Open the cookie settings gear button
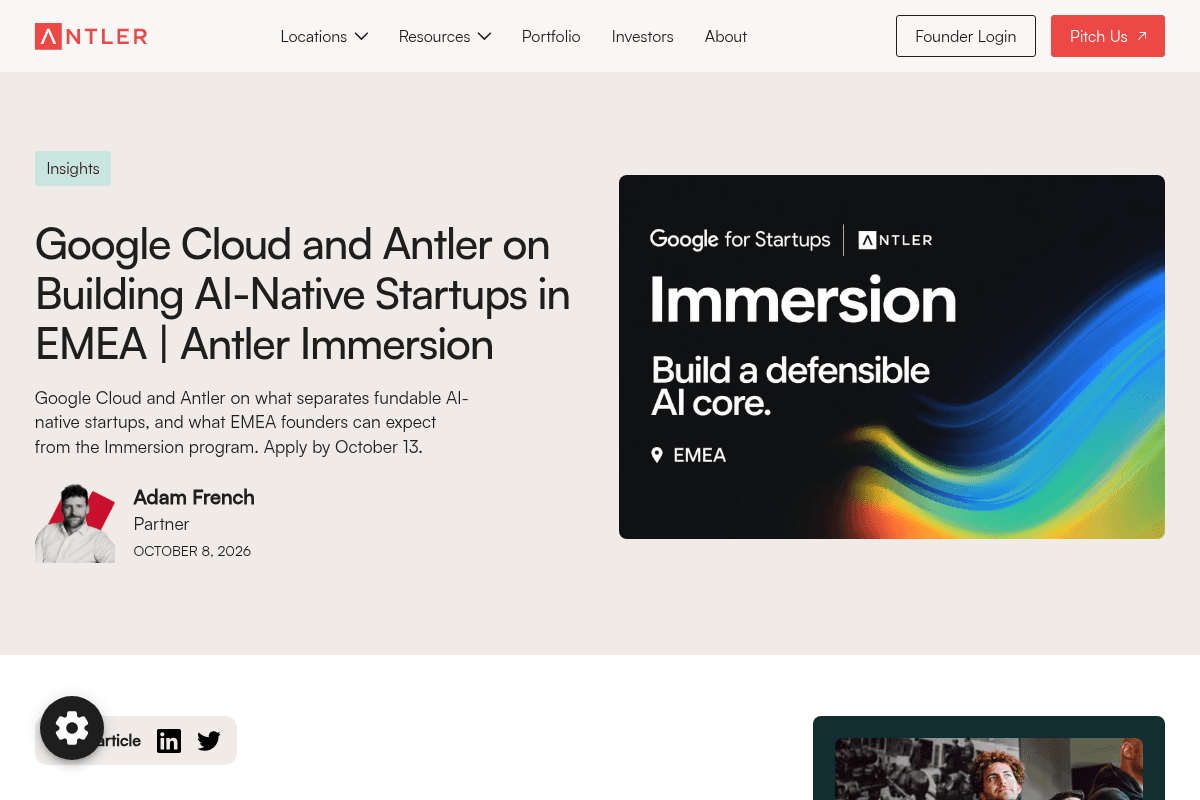This screenshot has width=1200, height=800. point(72,728)
